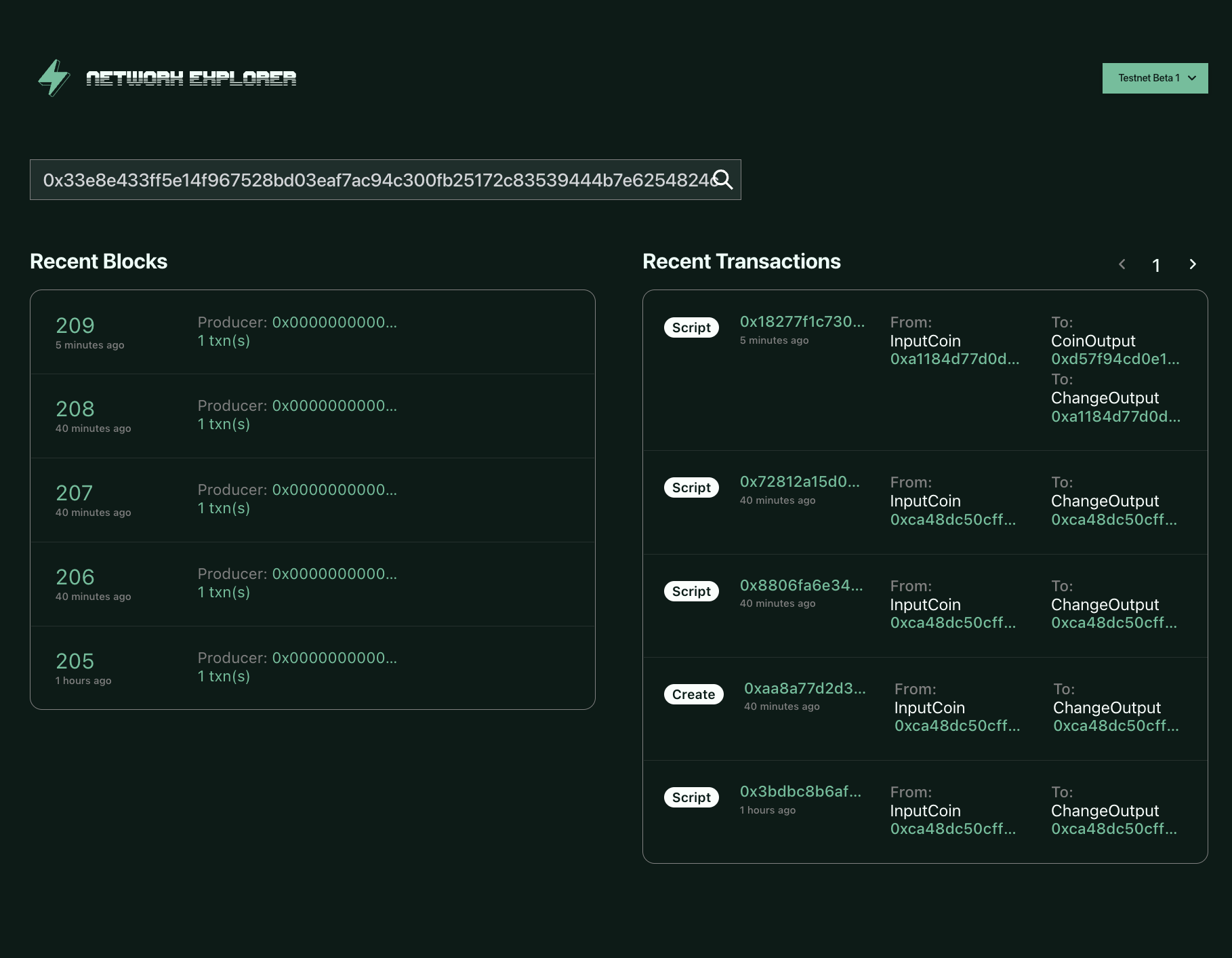Open transaction 0x3bdbc8b6af...
The image size is (1232, 958).
(x=800, y=792)
